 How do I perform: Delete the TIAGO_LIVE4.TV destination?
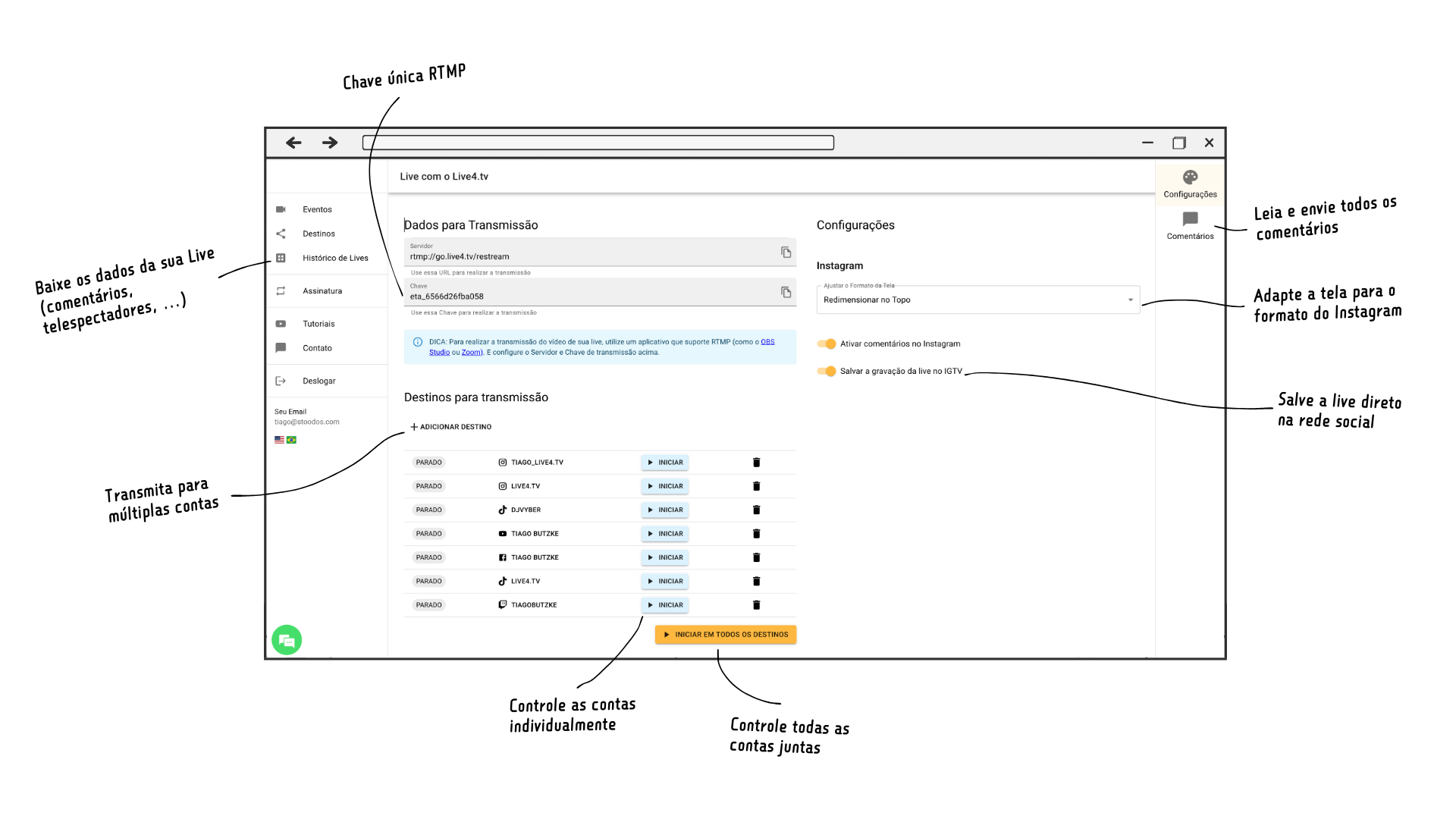tap(756, 463)
